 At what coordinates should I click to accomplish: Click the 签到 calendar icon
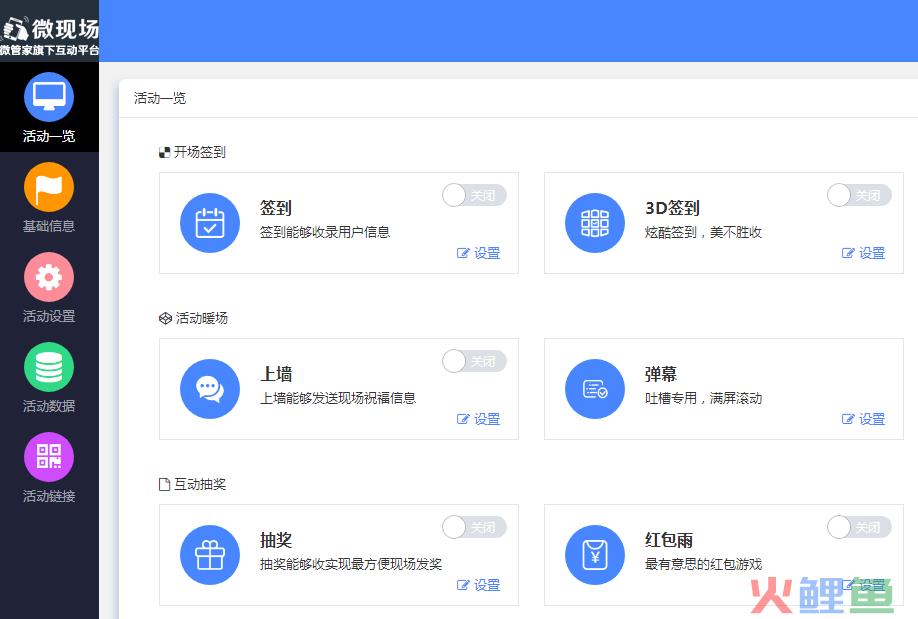210,223
